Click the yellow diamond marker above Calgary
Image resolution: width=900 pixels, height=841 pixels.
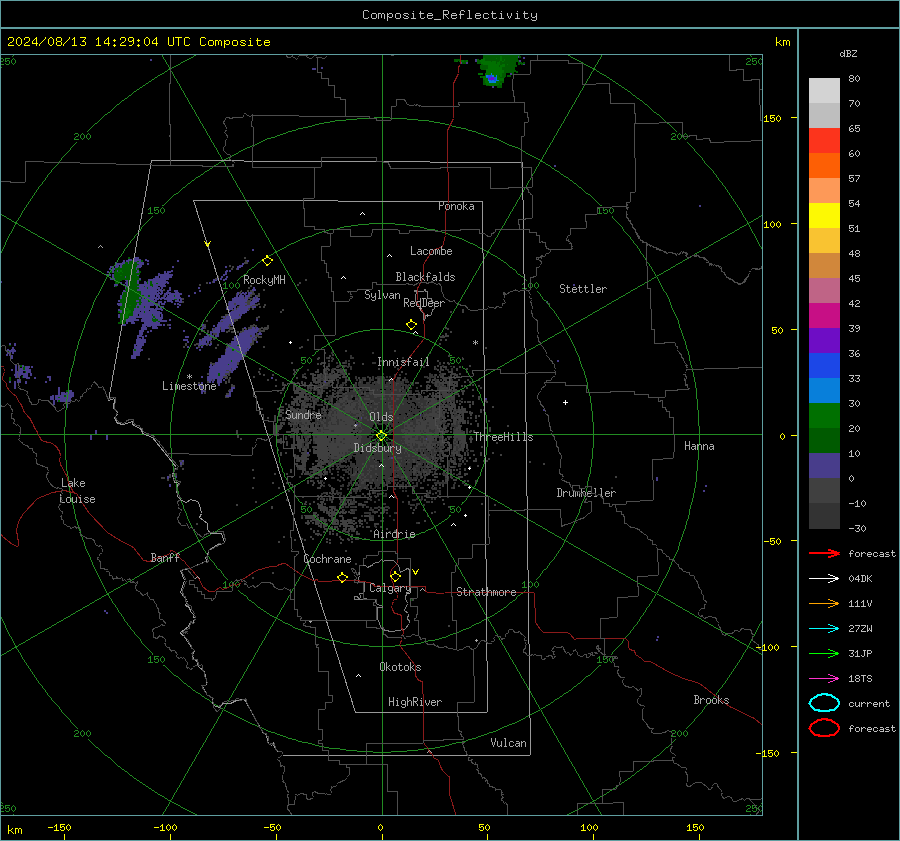395,576
